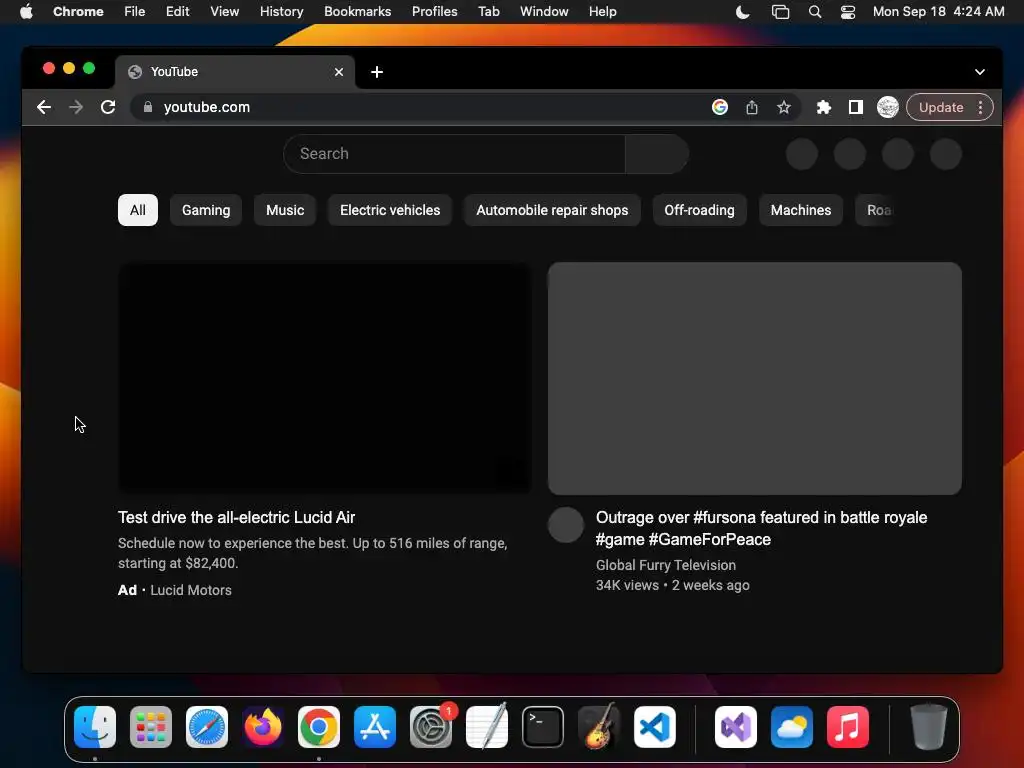
Task: Open the File menu
Action: [135, 11]
